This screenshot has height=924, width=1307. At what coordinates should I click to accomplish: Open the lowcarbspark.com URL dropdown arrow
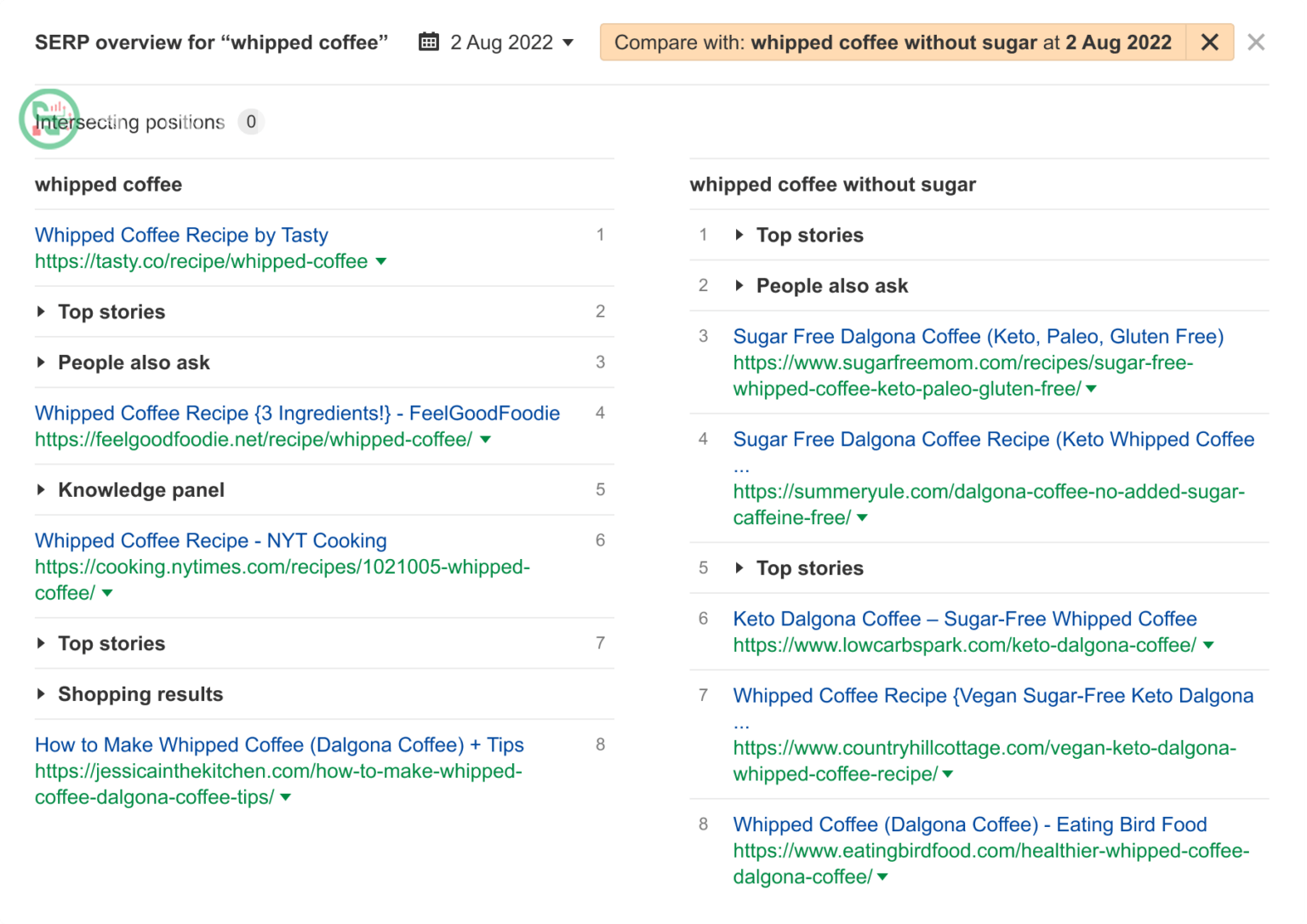pos(1208,645)
